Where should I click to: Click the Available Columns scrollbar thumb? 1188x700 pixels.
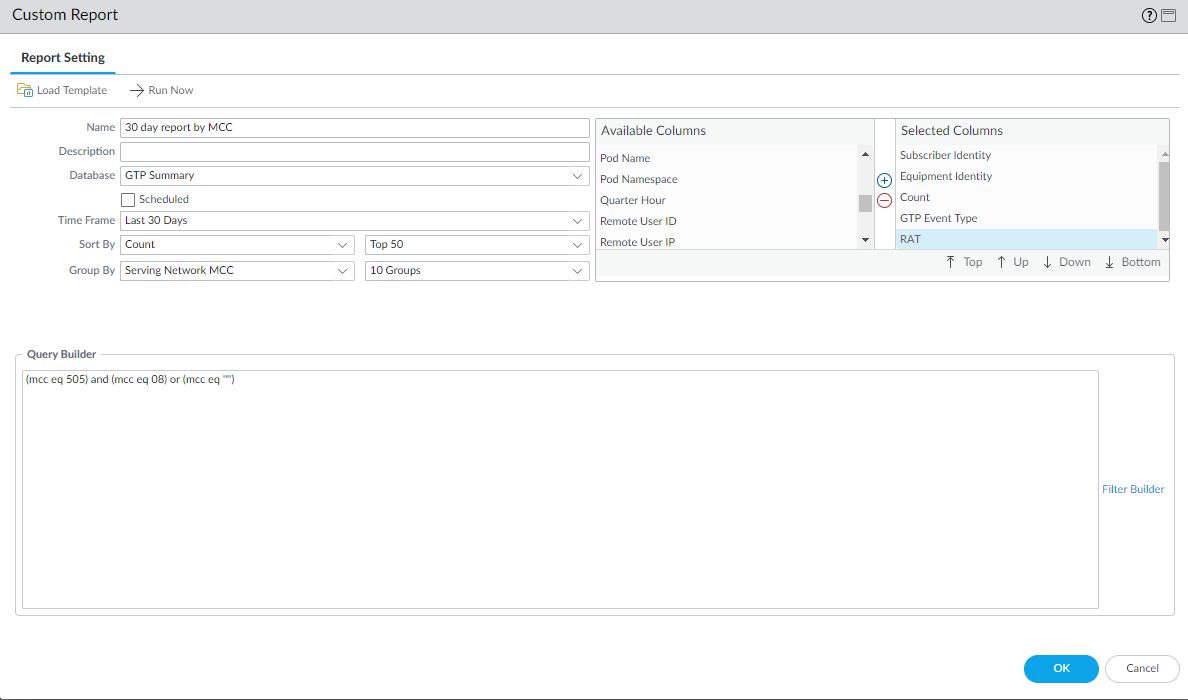[x=865, y=203]
